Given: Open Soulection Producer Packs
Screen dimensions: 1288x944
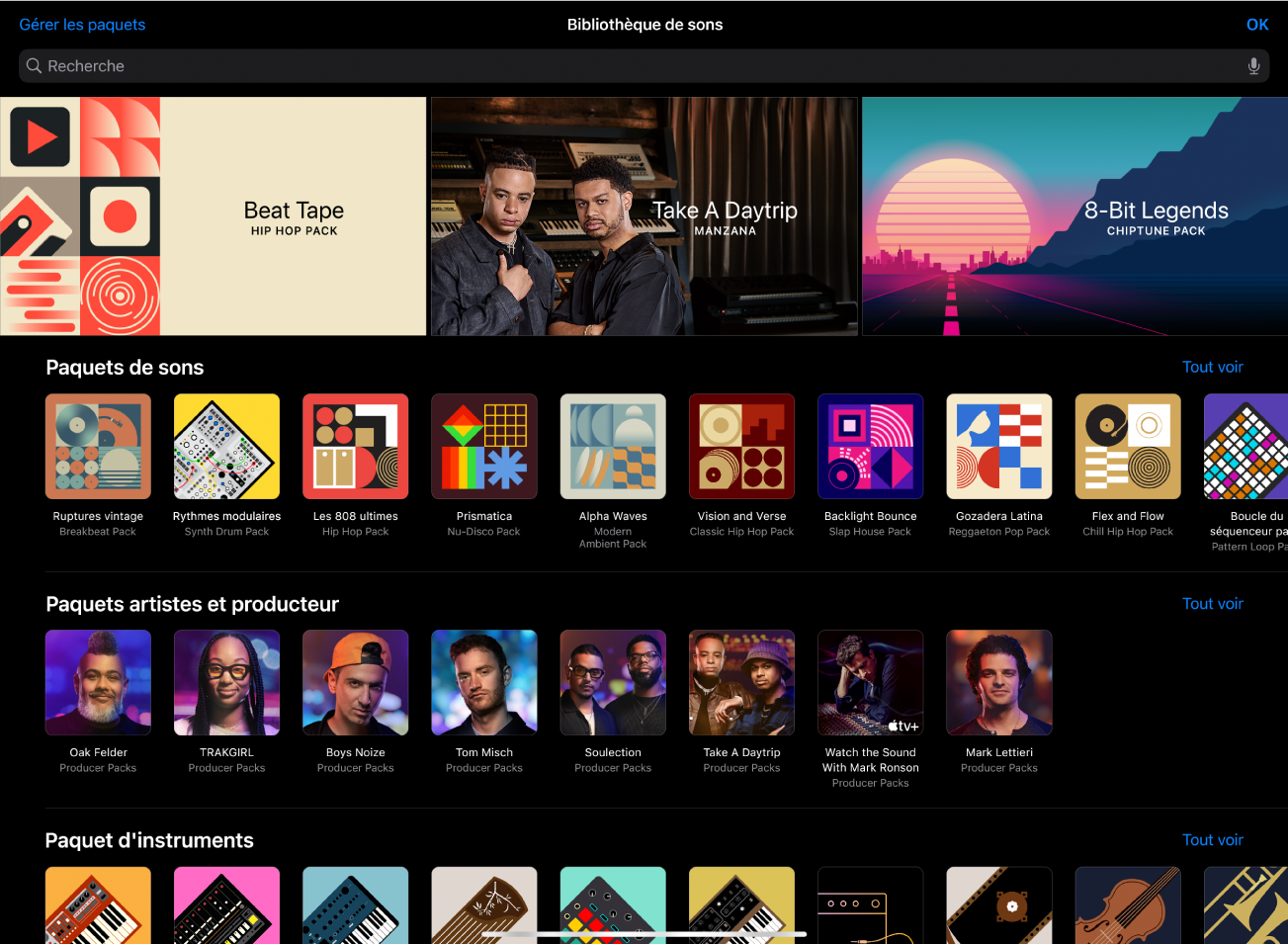Looking at the screenshot, I should [x=613, y=683].
